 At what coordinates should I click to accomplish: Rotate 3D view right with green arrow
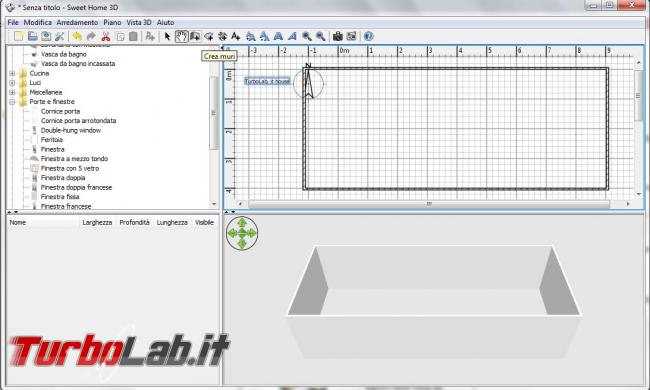point(252,233)
